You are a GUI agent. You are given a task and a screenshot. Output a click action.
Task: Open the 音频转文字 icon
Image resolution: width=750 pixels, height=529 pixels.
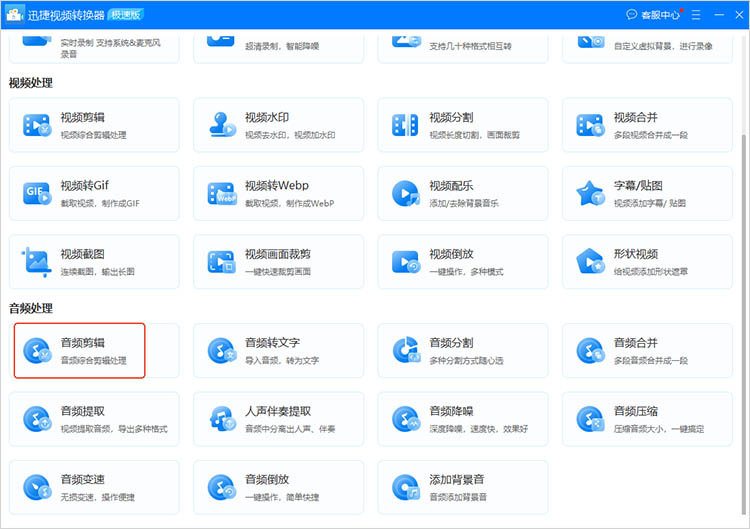221,351
